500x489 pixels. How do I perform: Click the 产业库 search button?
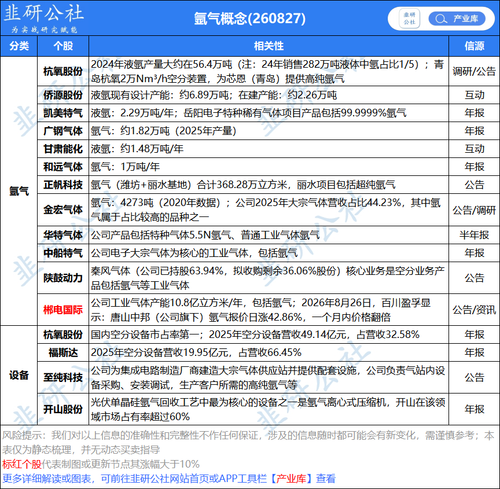457,19
